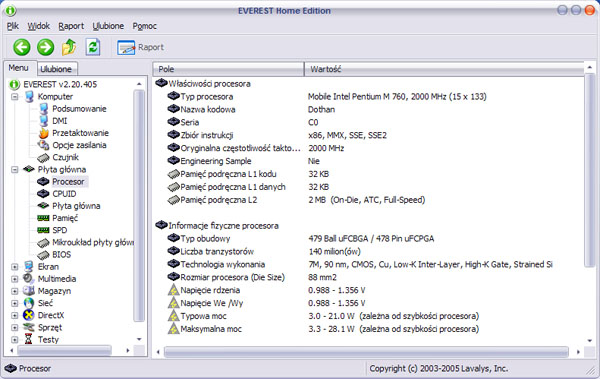Refresh the page with the refresh icon

[x=93, y=47]
